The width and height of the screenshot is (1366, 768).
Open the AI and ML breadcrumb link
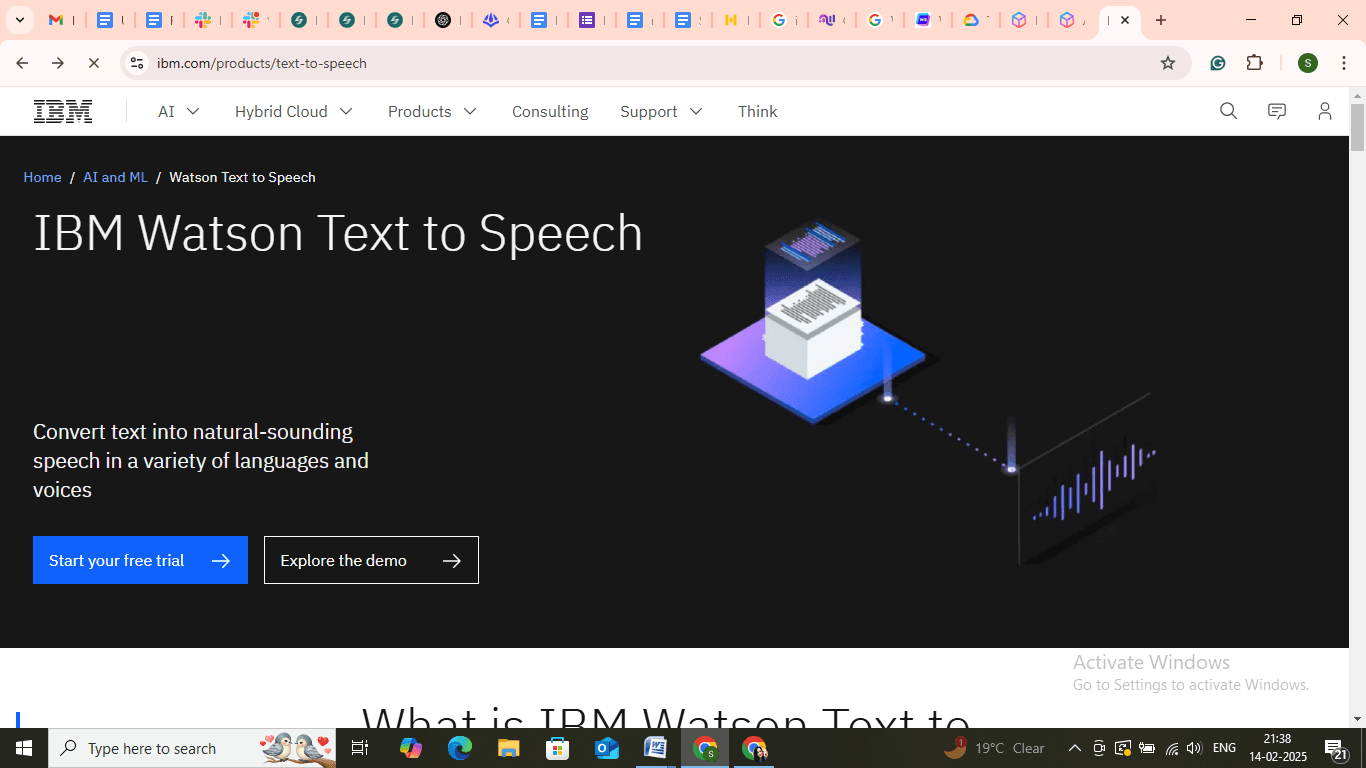pos(115,177)
